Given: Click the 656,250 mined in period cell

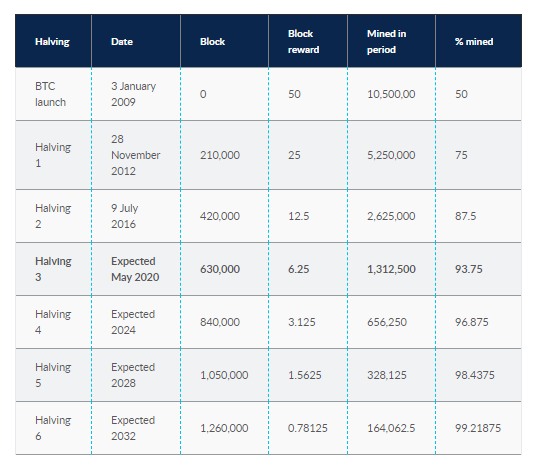Looking at the screenshot, I should 387,322.
